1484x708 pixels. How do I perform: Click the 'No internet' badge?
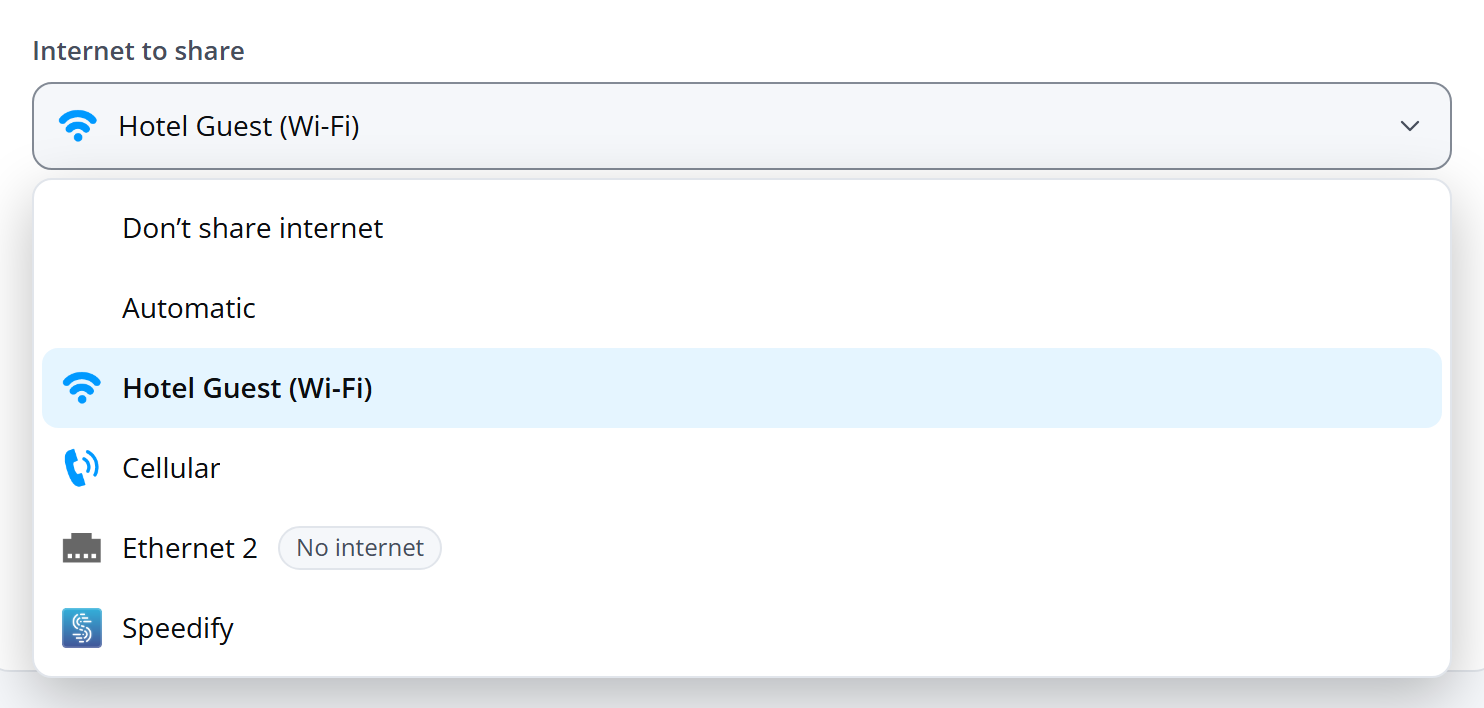tap(360, 548)
